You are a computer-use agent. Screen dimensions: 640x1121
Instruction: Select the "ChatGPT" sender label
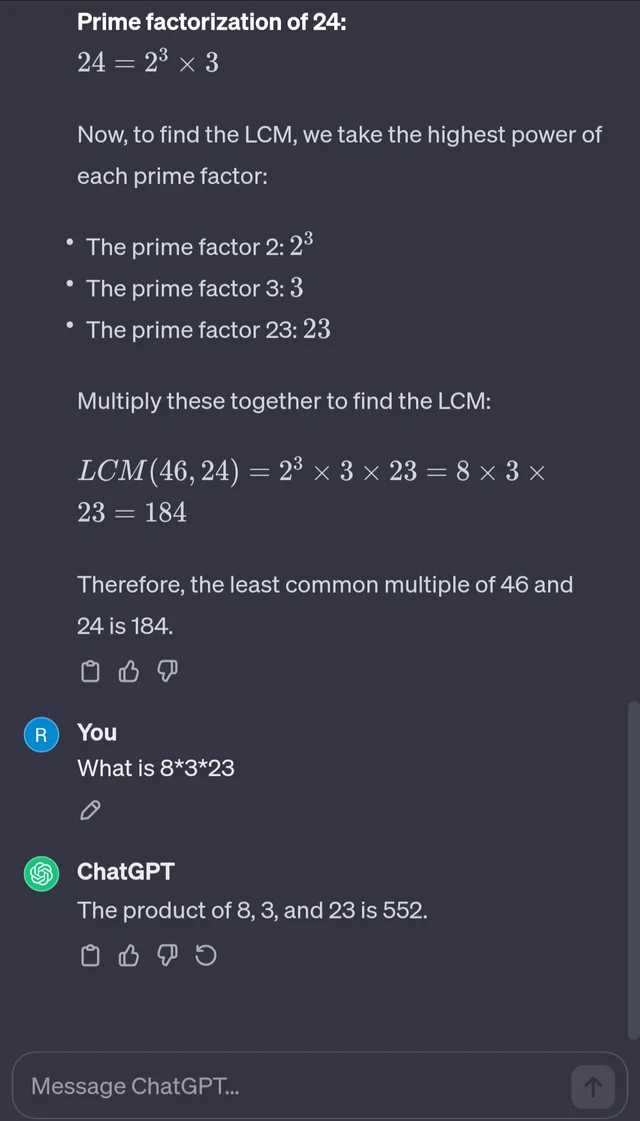click(125, 872)
